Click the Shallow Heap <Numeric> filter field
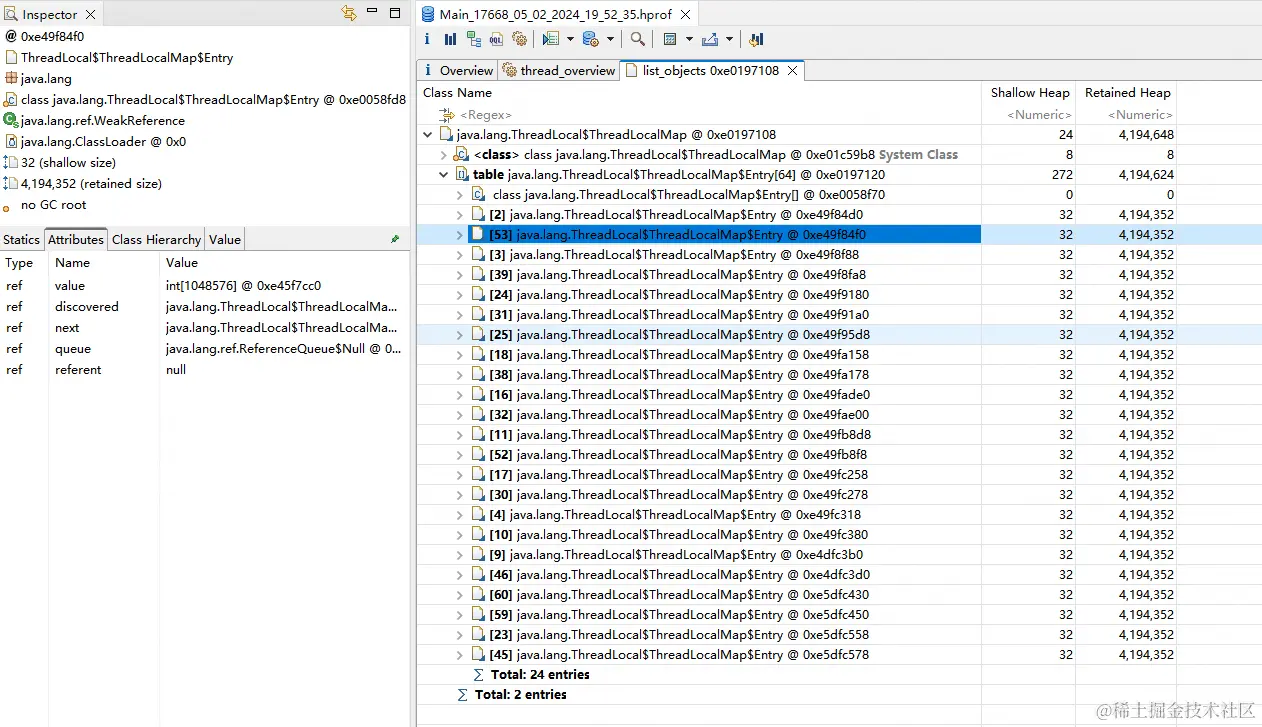Viewport: 1262px width, 727px height. (x=1030, y=114)
